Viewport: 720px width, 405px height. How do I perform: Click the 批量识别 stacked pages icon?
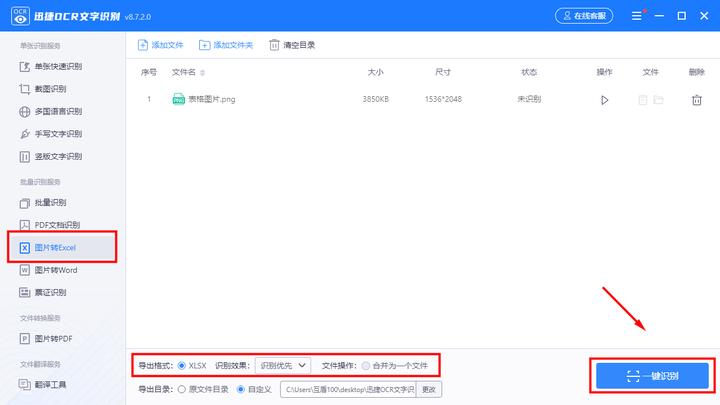pyautogui.click(x=25, y=203)
